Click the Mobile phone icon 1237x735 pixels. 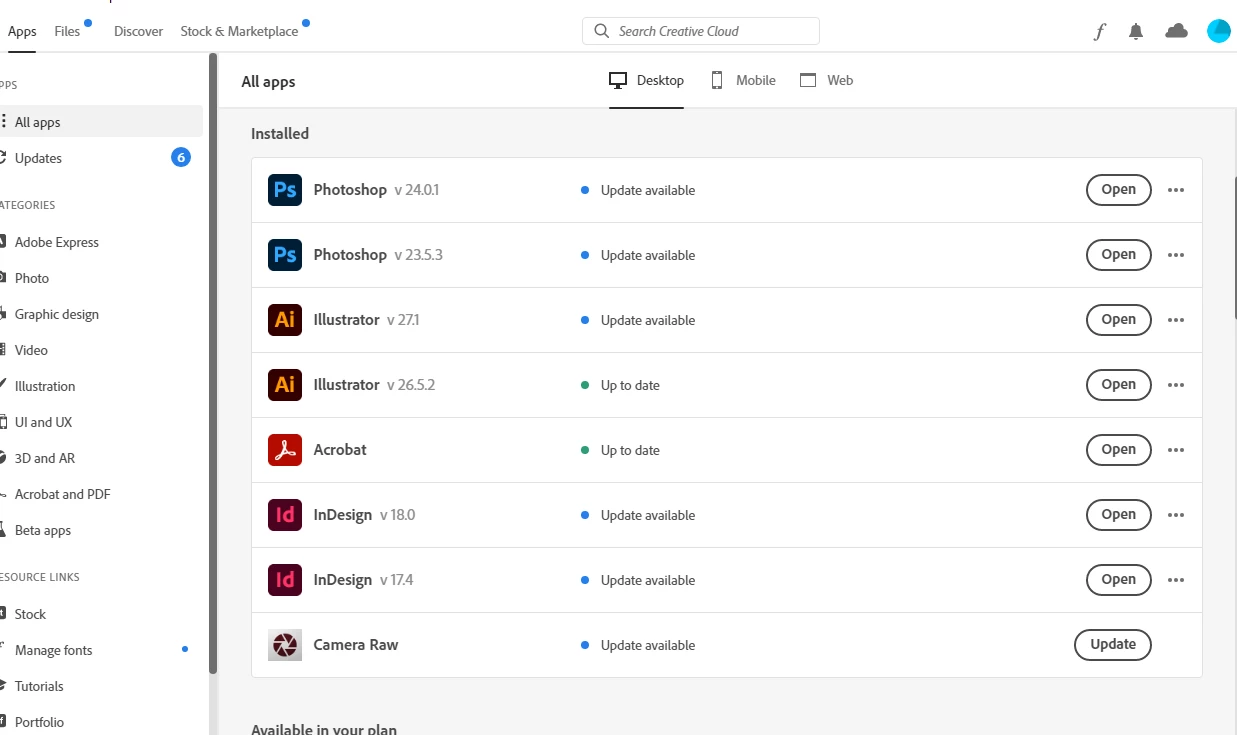[x=717, y=80]
